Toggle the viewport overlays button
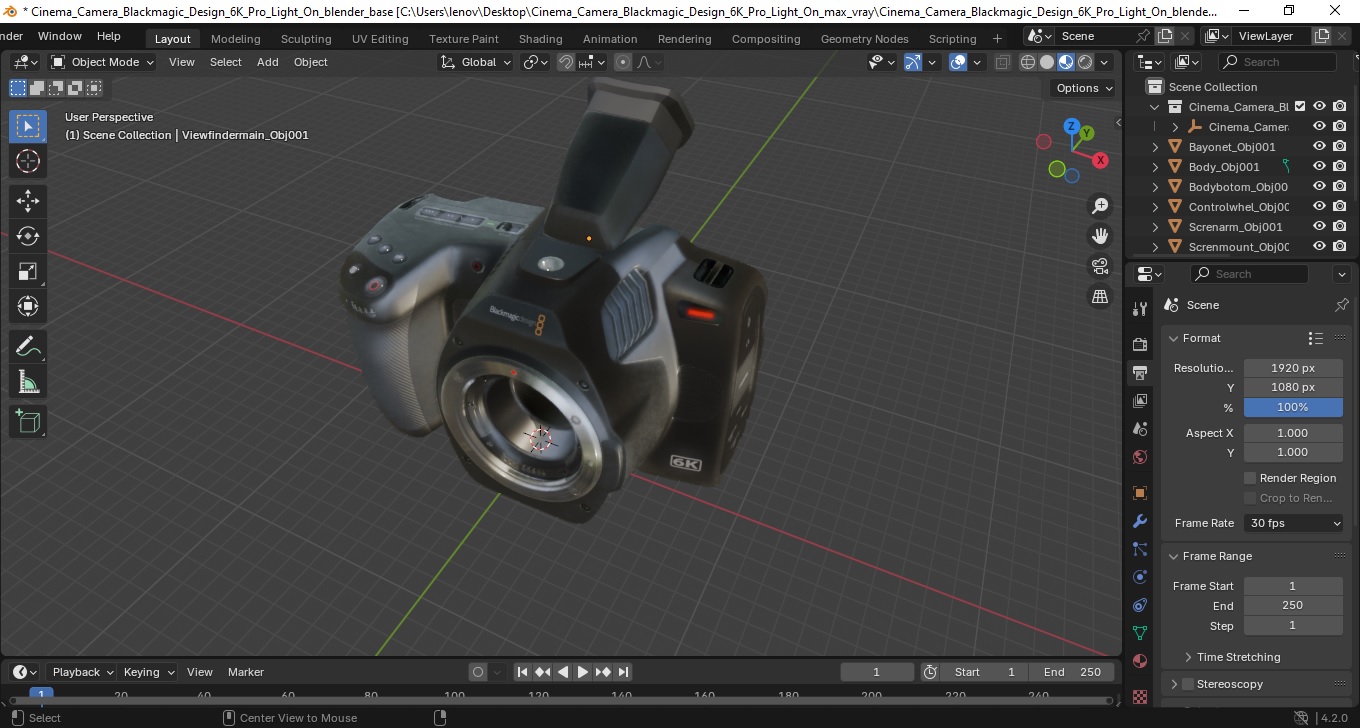The width and height of the screenshot is (1360, 728). click(x=958, y=62)
